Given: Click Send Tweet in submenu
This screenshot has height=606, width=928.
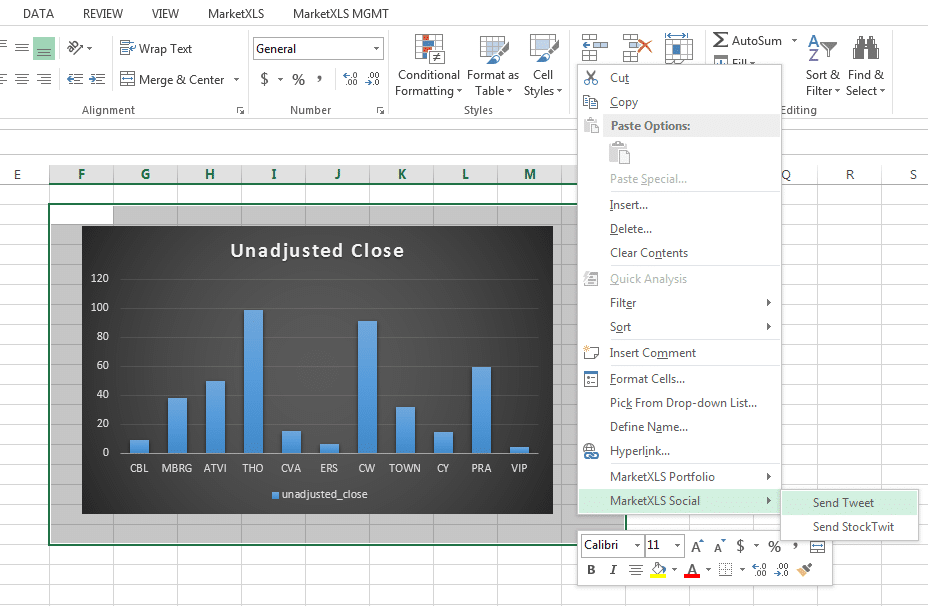Looking at the screenshot, I should [x=850, y=503].
